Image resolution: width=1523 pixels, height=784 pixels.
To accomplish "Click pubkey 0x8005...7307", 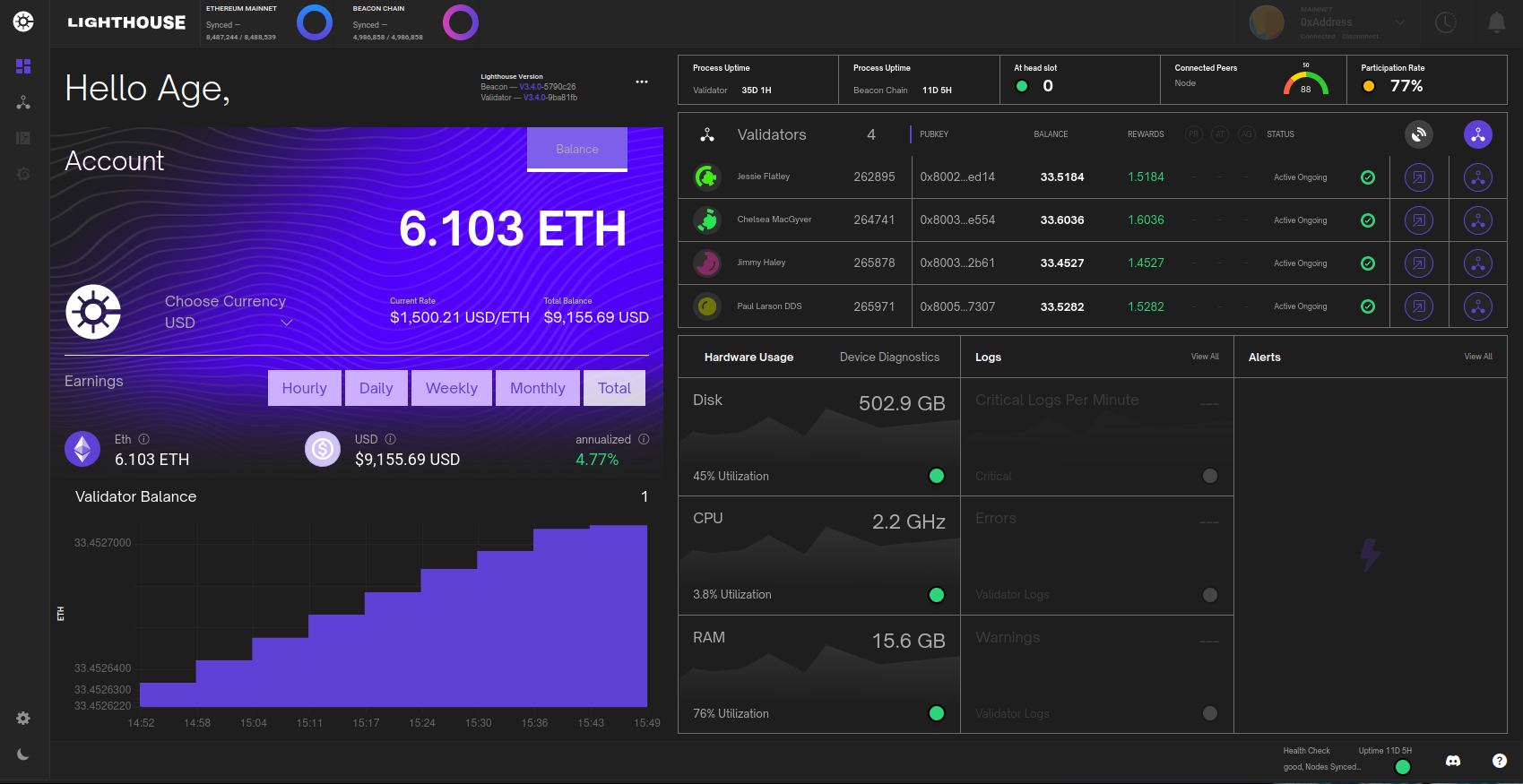I will (x=957, y=306).
